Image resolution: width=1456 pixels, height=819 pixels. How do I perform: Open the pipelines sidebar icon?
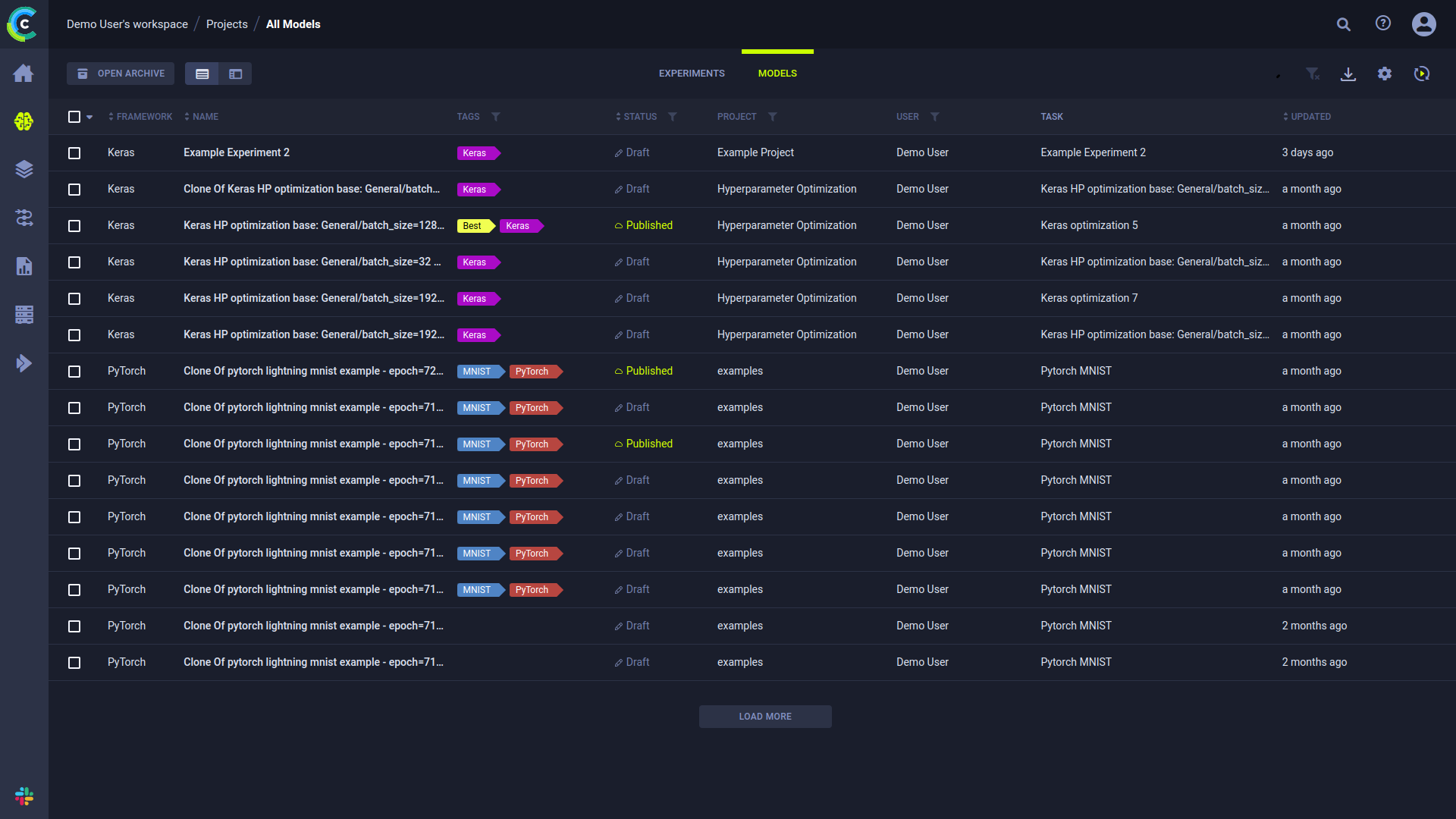(24, 218)
